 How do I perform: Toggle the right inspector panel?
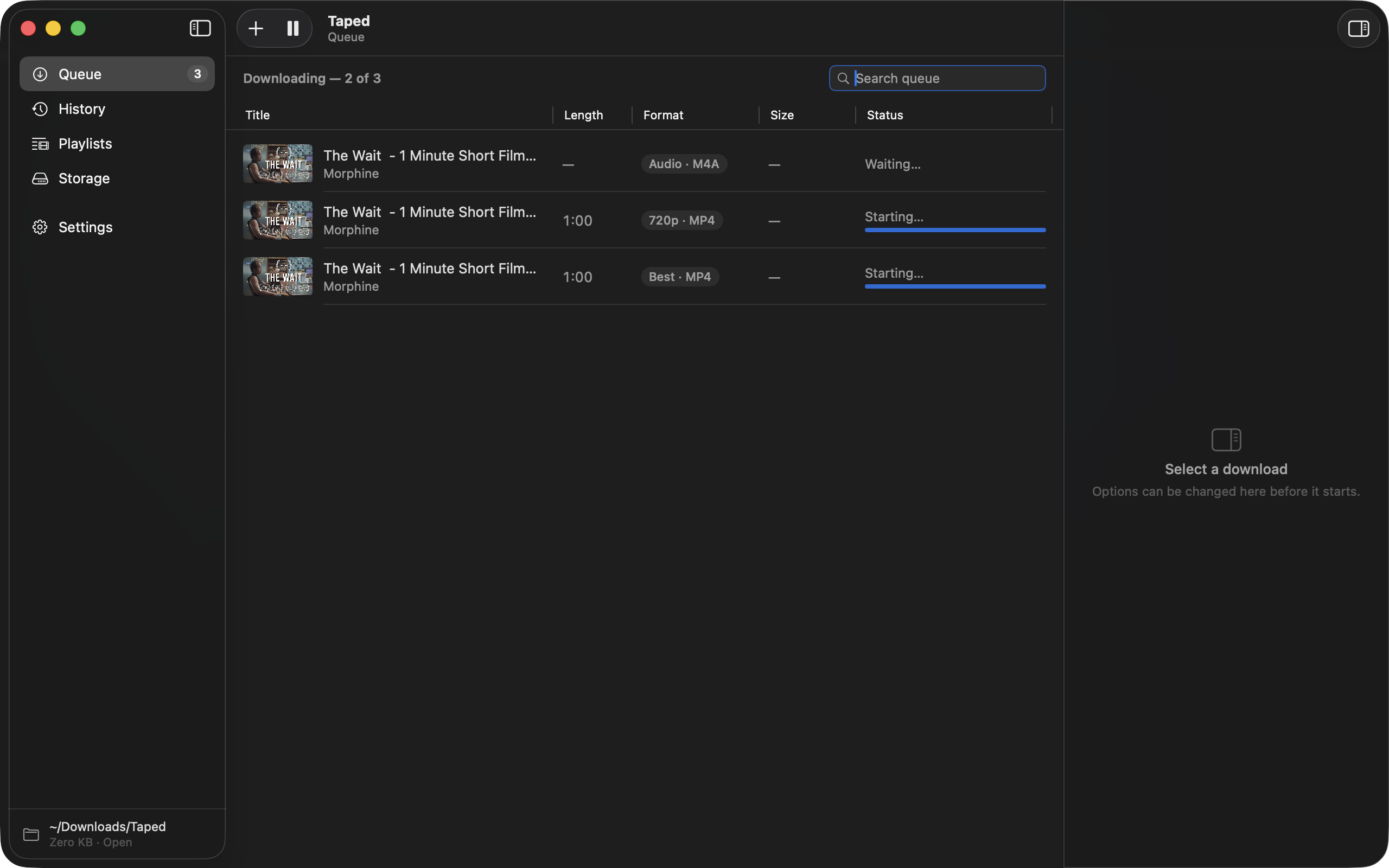coord(1359,28)
